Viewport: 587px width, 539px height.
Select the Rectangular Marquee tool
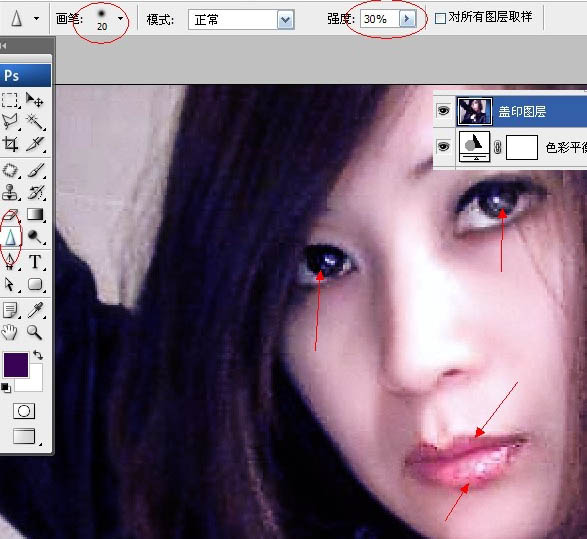point(10,100)
